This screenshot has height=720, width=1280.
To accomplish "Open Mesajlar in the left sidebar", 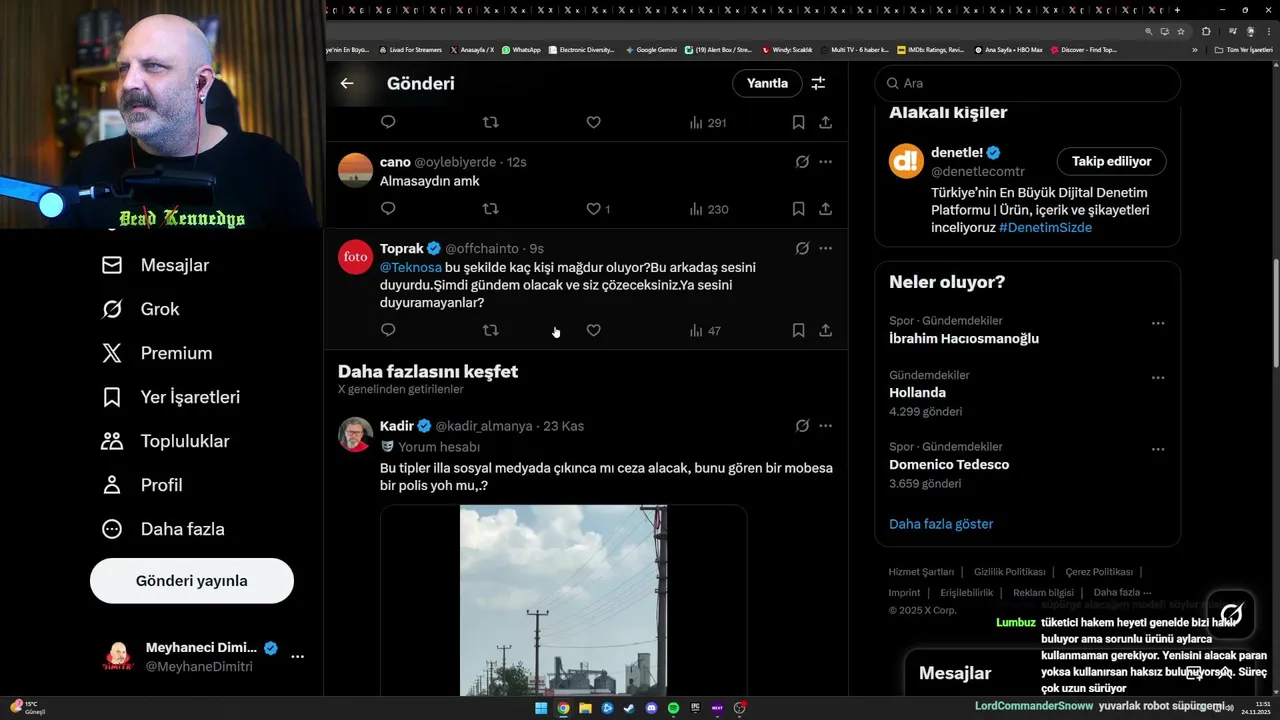I will point(155,265).
